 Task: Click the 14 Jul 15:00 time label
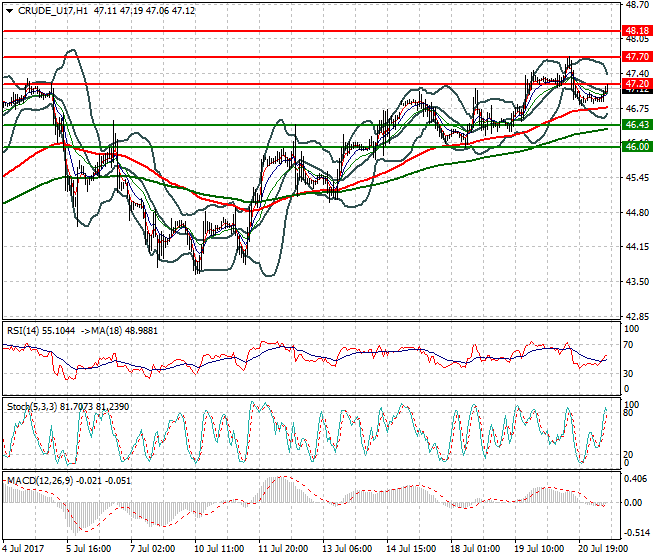click(x=411, y=549)
